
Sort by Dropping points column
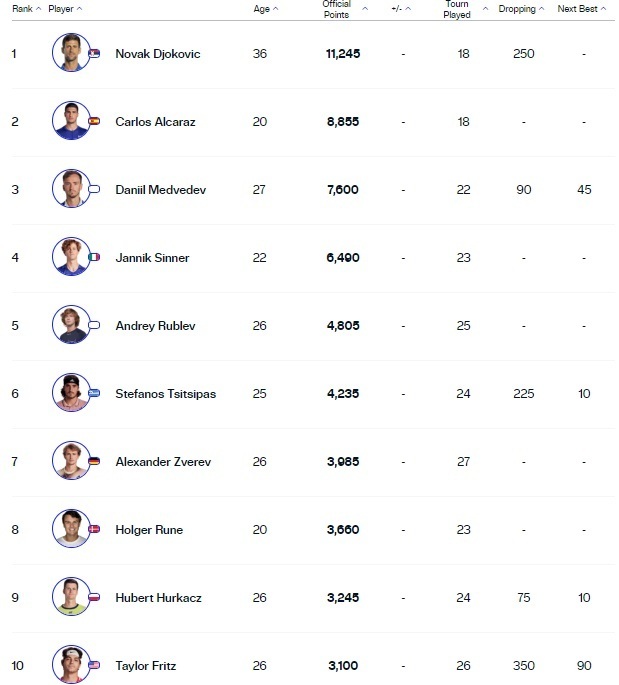[x=521, y=9]
